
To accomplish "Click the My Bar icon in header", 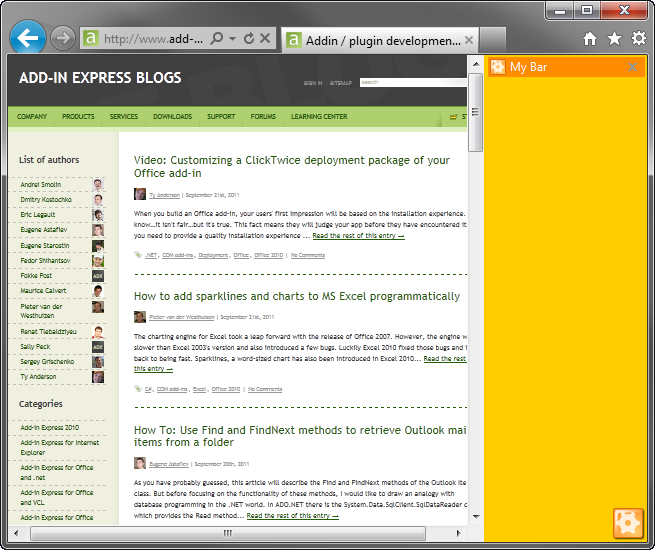I will coord(498,67).
